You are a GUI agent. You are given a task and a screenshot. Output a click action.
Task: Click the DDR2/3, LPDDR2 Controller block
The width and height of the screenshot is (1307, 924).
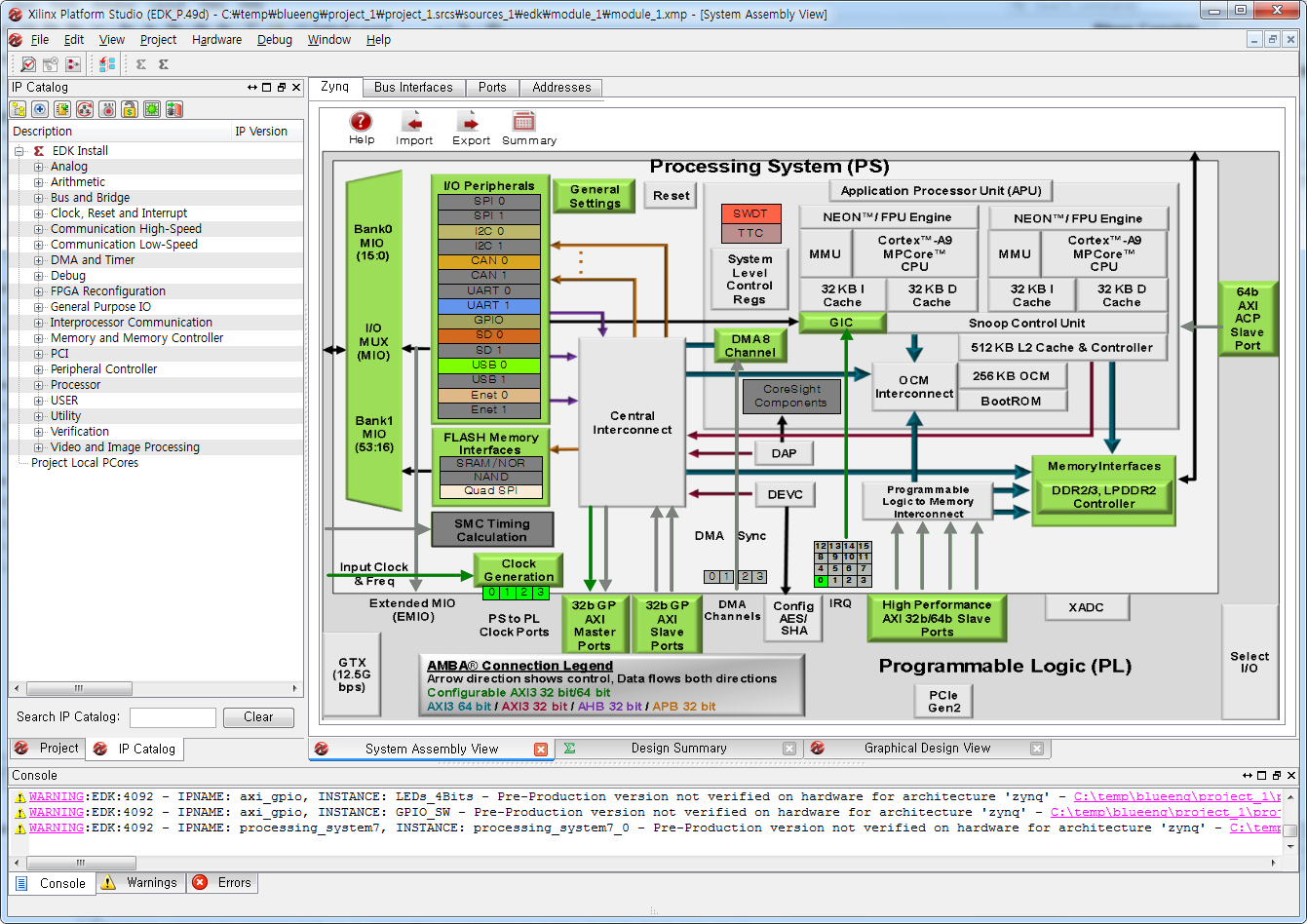click(x=1103, y=497)
